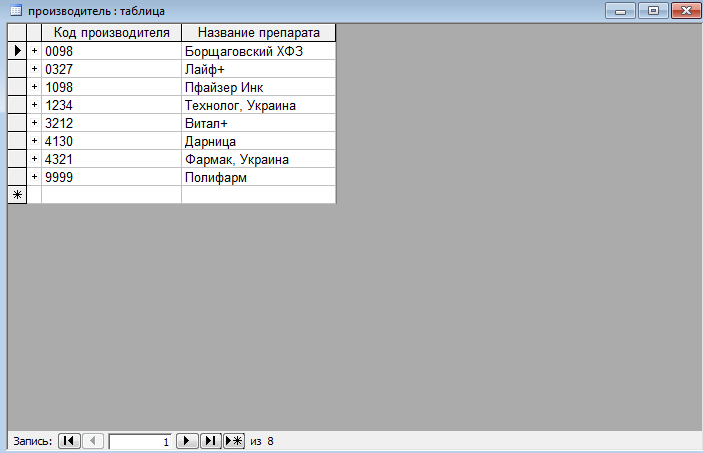Click cell Технолог, Украина

(x=259, y=105)
